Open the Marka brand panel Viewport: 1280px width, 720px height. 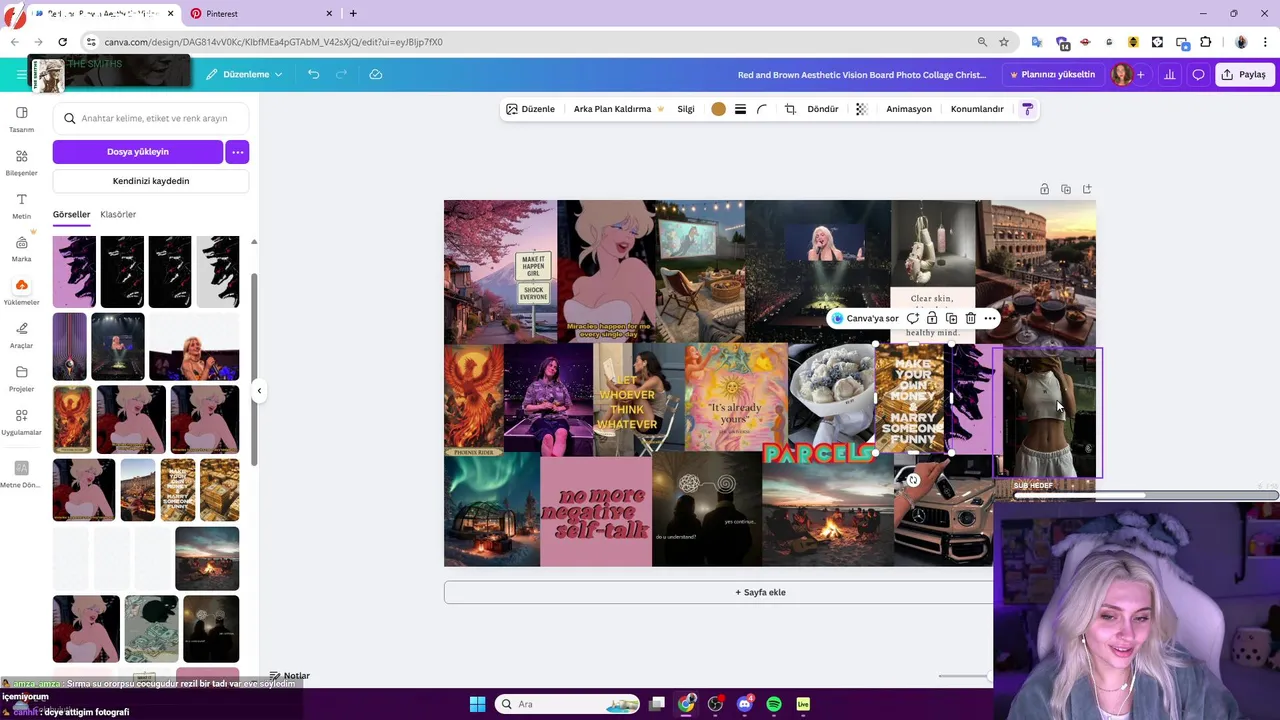tap(21, 249)
